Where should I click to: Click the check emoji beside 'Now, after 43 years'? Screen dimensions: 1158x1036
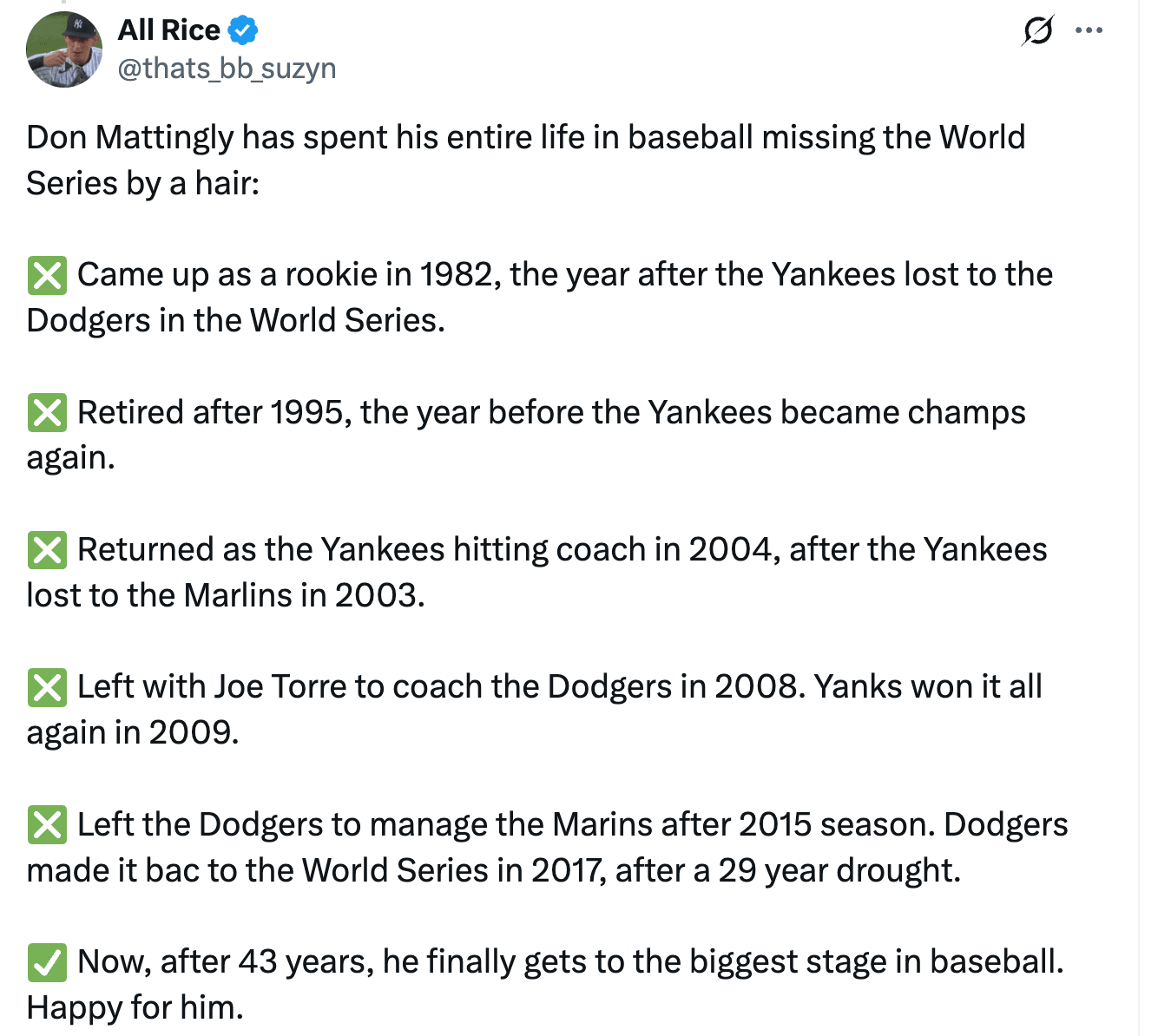pos(48,963)
